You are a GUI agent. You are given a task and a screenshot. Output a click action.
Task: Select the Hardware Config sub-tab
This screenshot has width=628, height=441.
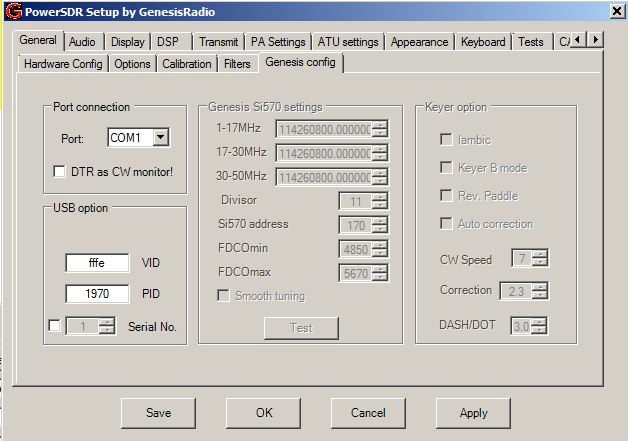coord(63,64)
